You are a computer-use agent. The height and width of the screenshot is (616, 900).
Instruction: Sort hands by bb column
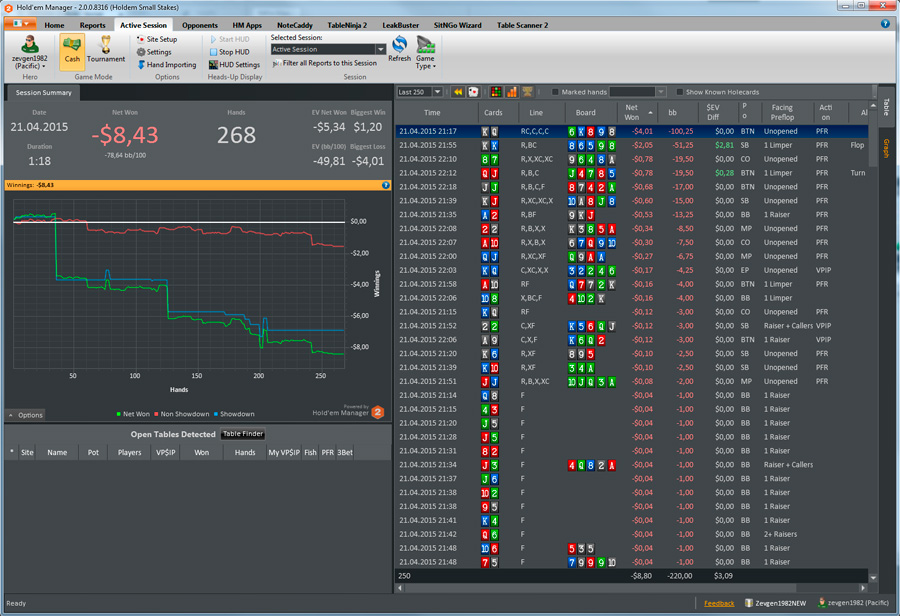(672, 113)
